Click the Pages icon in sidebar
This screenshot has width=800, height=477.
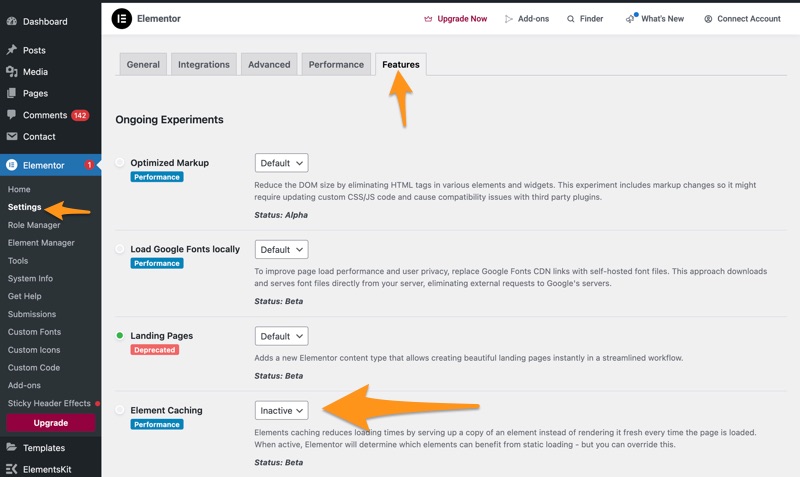point(12,93)
